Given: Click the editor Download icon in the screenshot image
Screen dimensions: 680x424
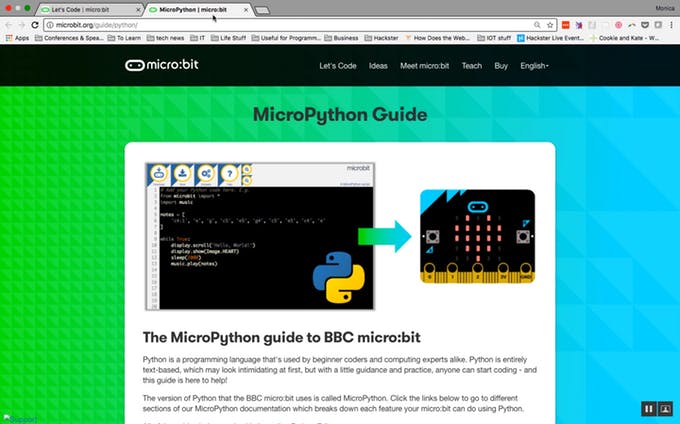Looking at the screenshot, I should click(x=159, y=174).
